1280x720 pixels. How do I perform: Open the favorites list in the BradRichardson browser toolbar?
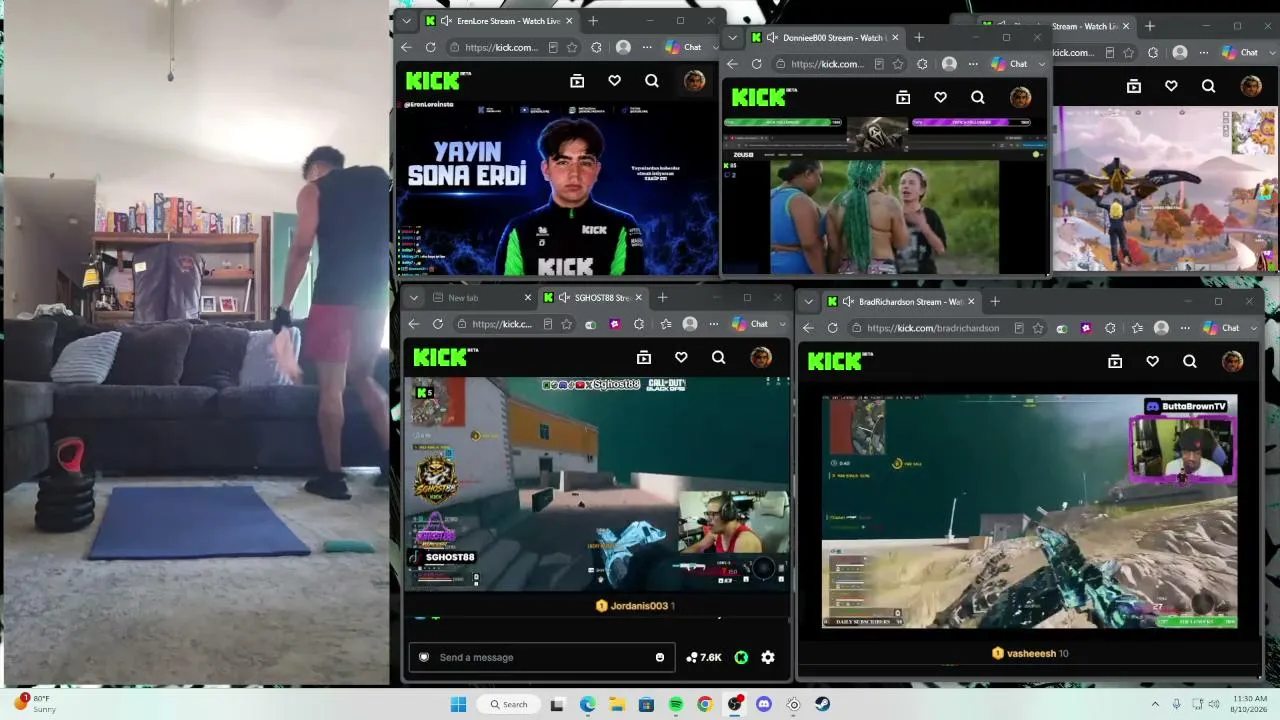click(x=1137, y=328)
